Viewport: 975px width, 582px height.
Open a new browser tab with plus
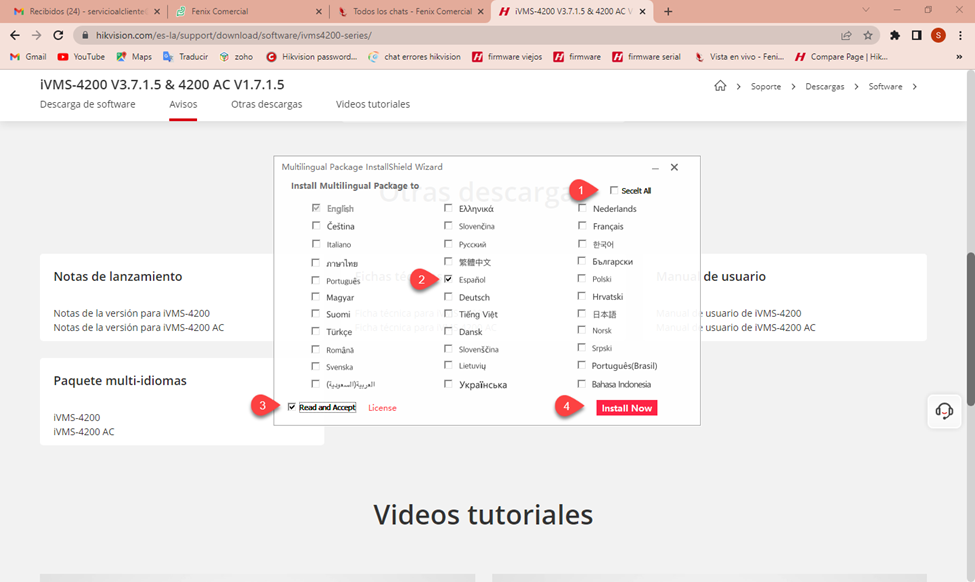click(x=668, y=11)
